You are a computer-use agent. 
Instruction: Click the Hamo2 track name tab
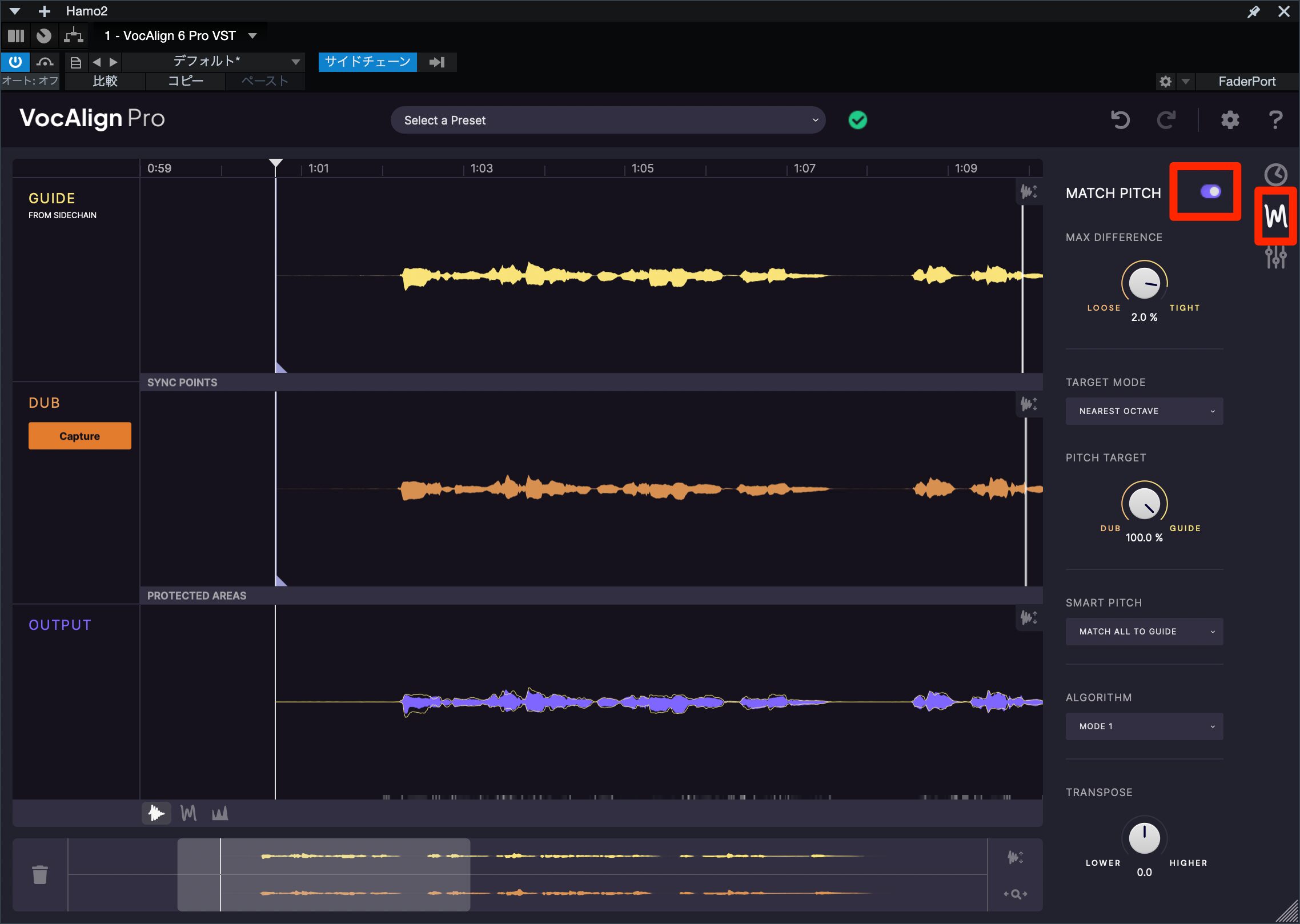click(x=87, y=11)
